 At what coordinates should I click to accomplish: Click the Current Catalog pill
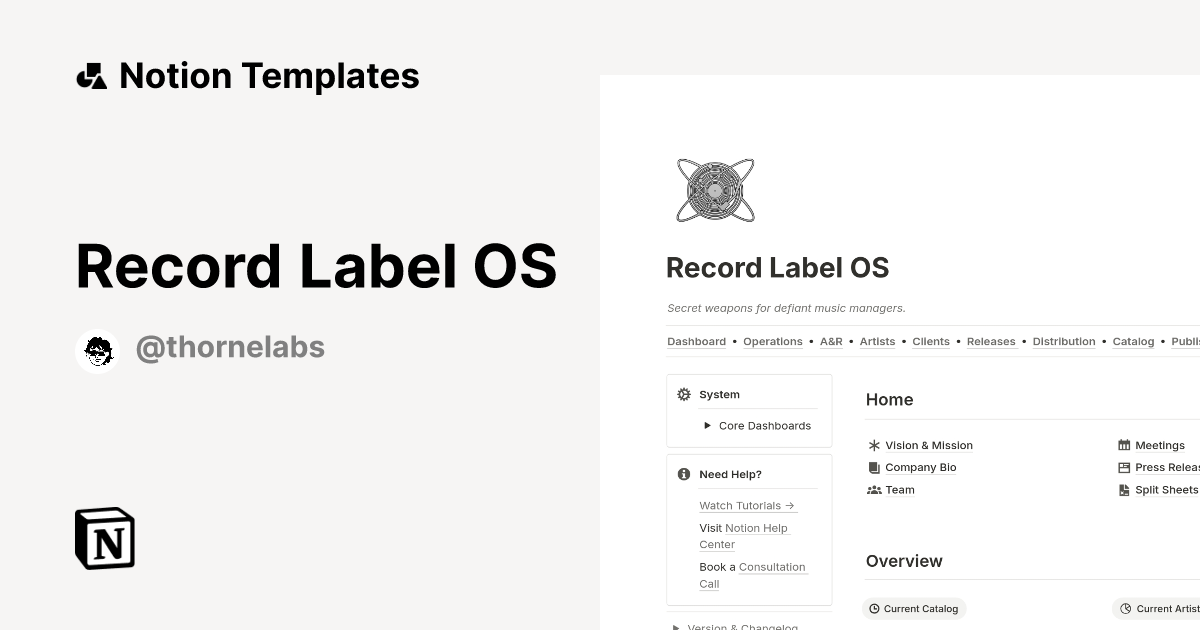[x=914, y=608]
